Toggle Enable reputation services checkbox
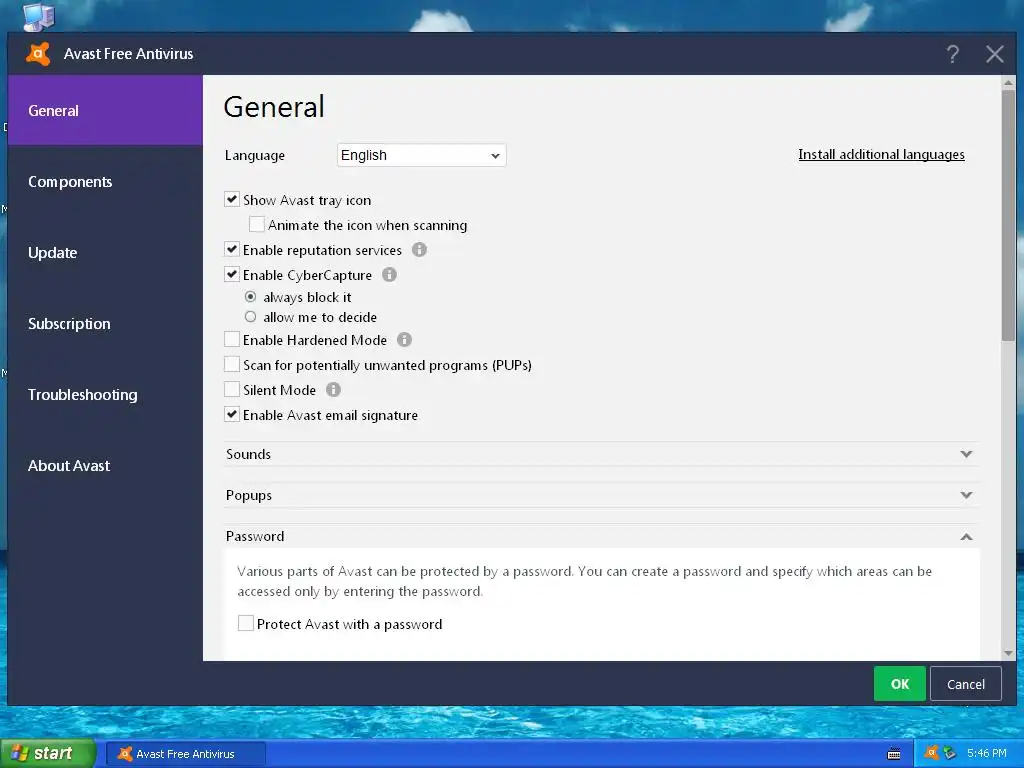Screen dimensions: 1024x768 click(232, 249)
